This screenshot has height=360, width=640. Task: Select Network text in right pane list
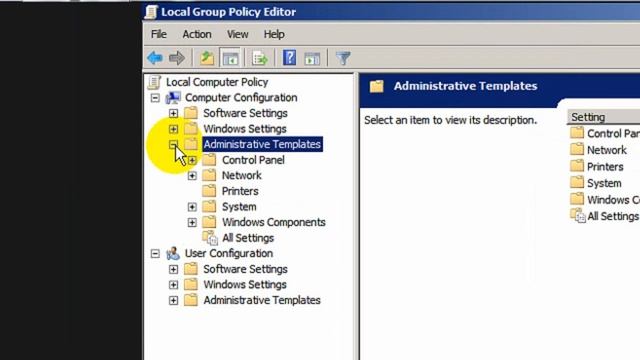[607, 150]
